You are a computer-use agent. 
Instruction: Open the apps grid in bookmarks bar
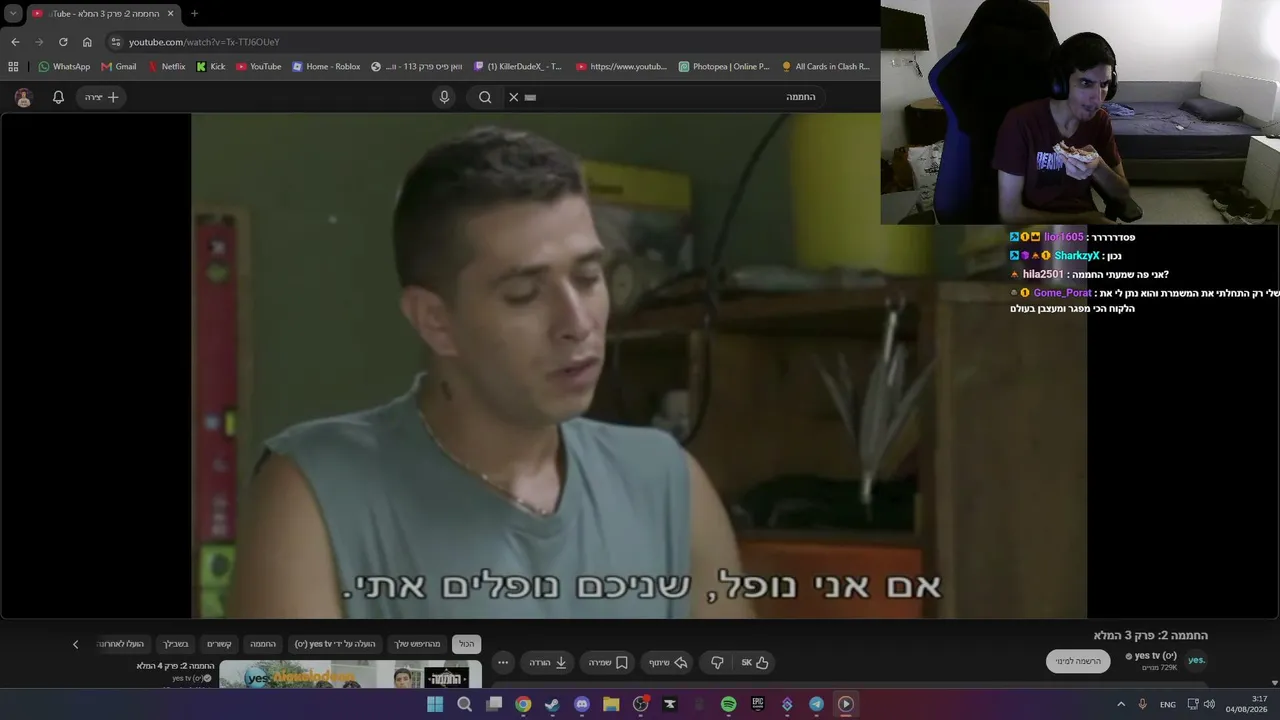click(13, 67)
